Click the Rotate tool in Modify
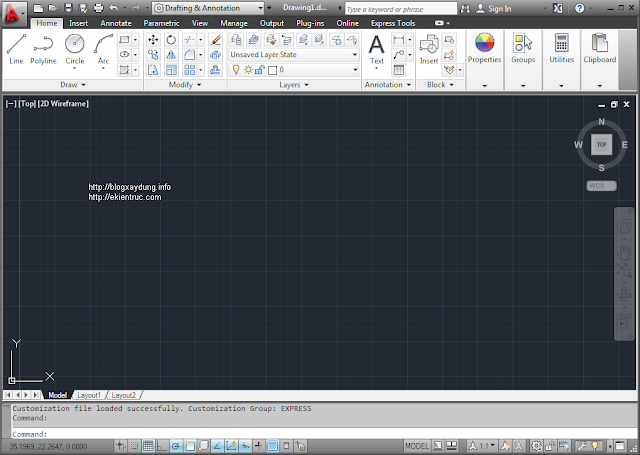 171,40
